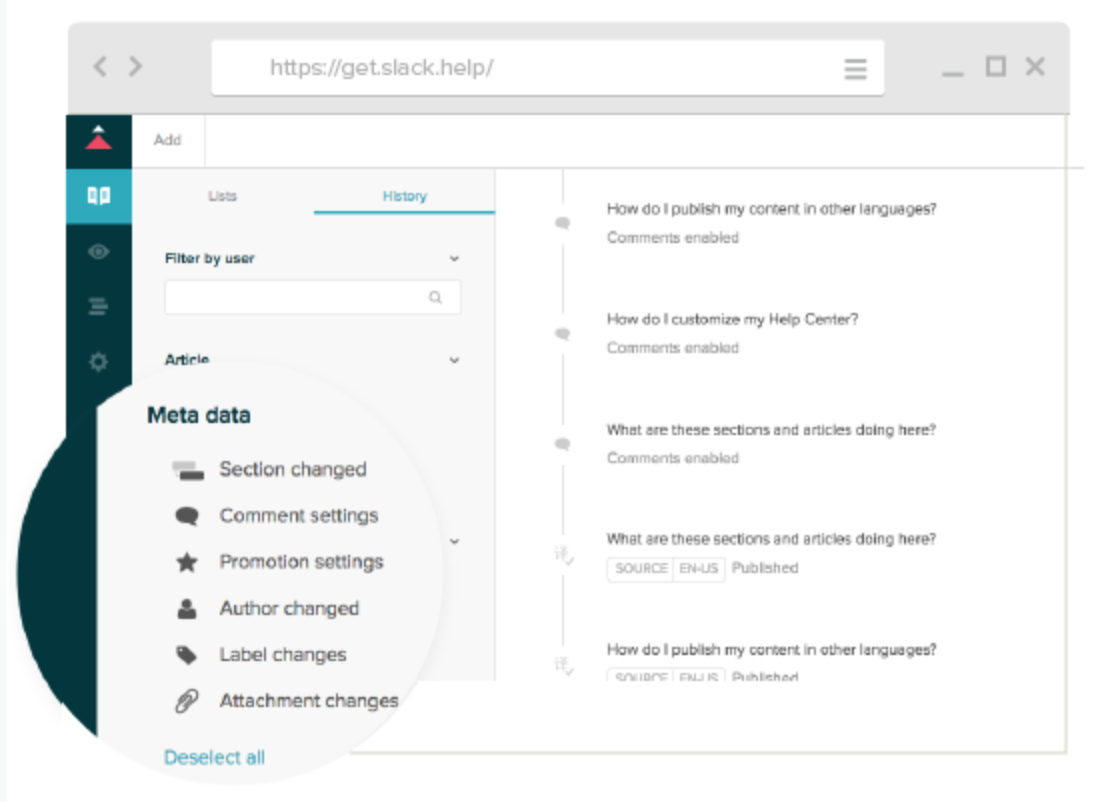The image size is (1102, 802).
Task: Open the settings gear sidebar icon
Action: click(98, 362)
